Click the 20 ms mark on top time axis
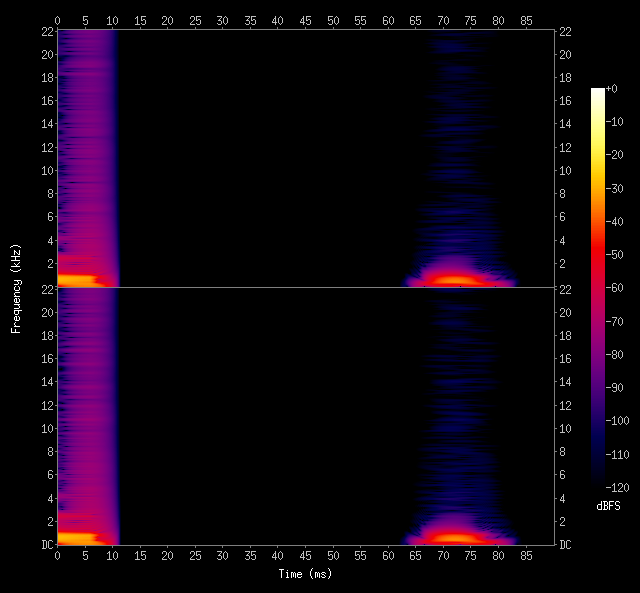The height and width of the screenshot is (593, 640). [x=167, y=19]
